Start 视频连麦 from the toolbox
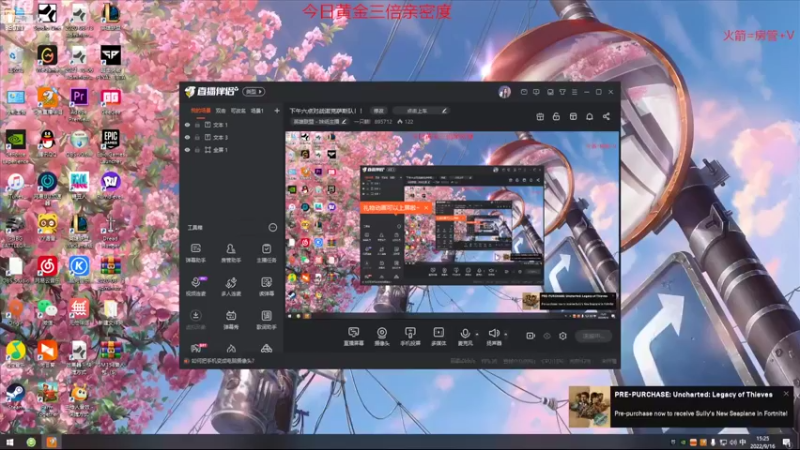800x450 pixels. coord(195,287)
